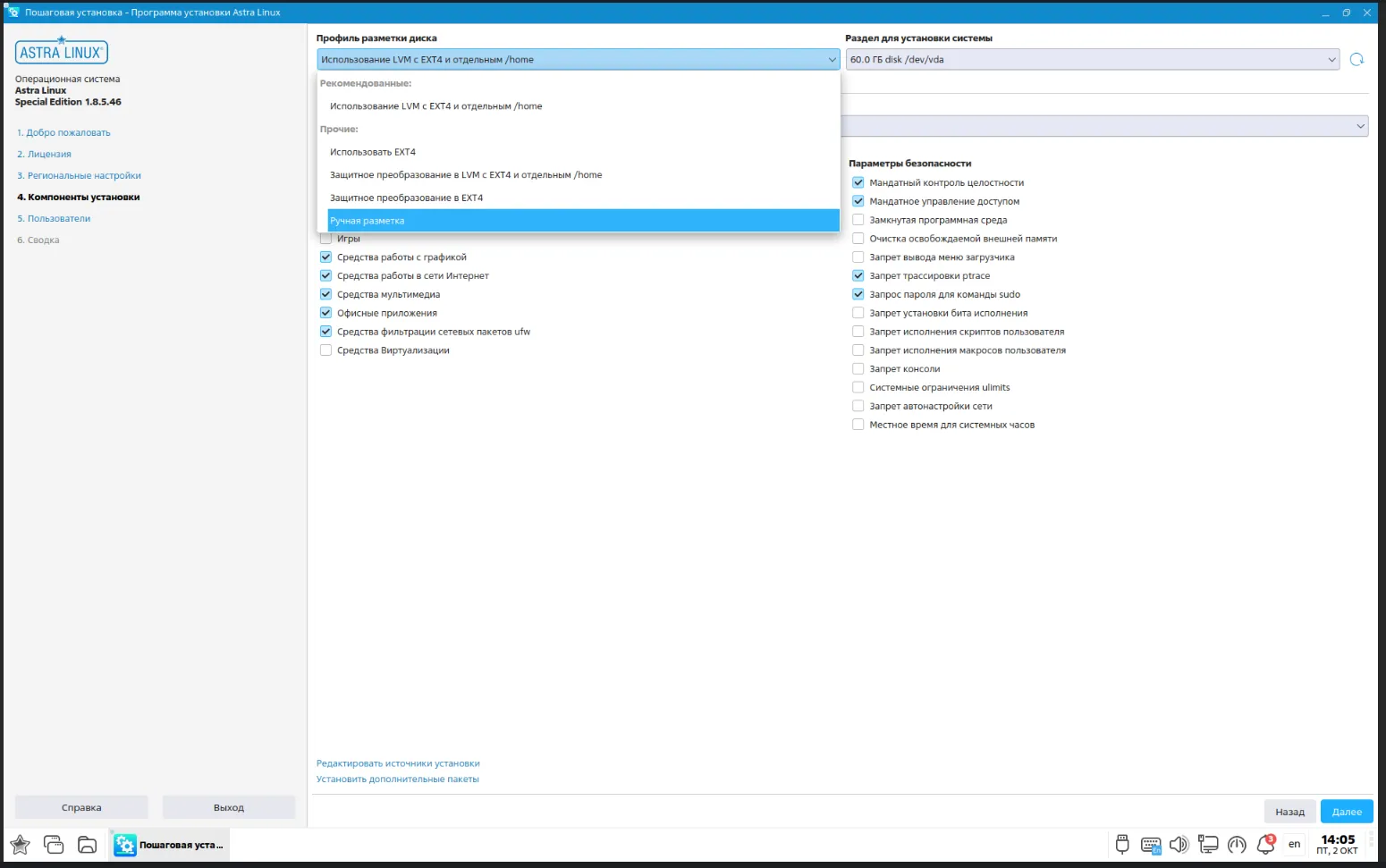Click the 14:05 clock in the tray
The height and width of the screenshot is (868, 1386).
tap(1338, 844)
